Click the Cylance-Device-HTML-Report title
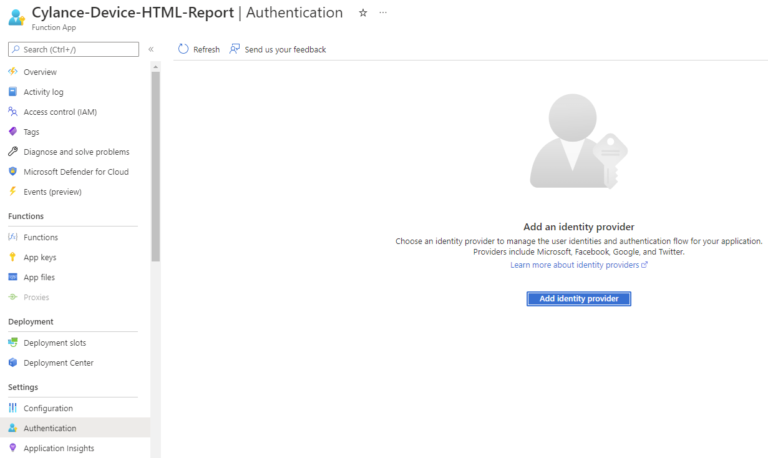Viewport: 768px width, 458px height. (x=133, y=13)
